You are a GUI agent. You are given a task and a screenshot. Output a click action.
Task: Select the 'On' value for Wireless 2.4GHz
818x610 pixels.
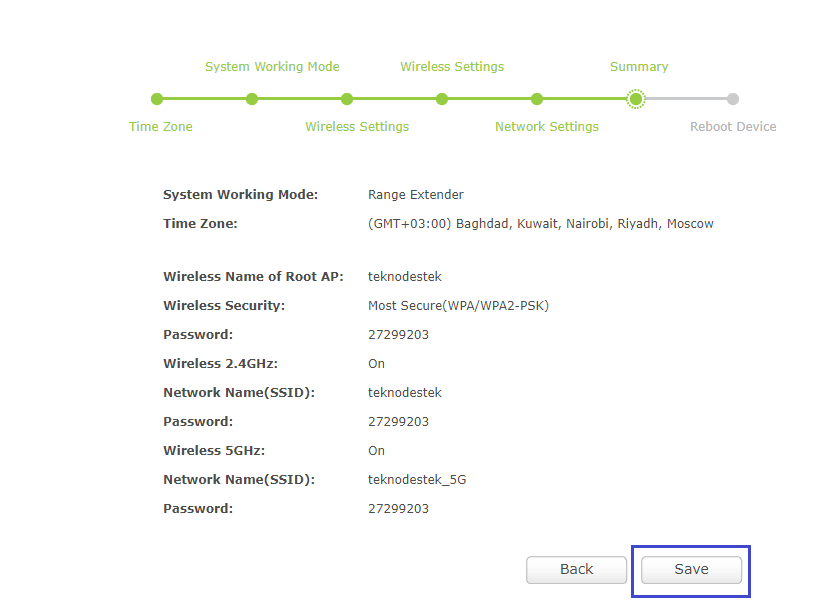click(377, 364)
